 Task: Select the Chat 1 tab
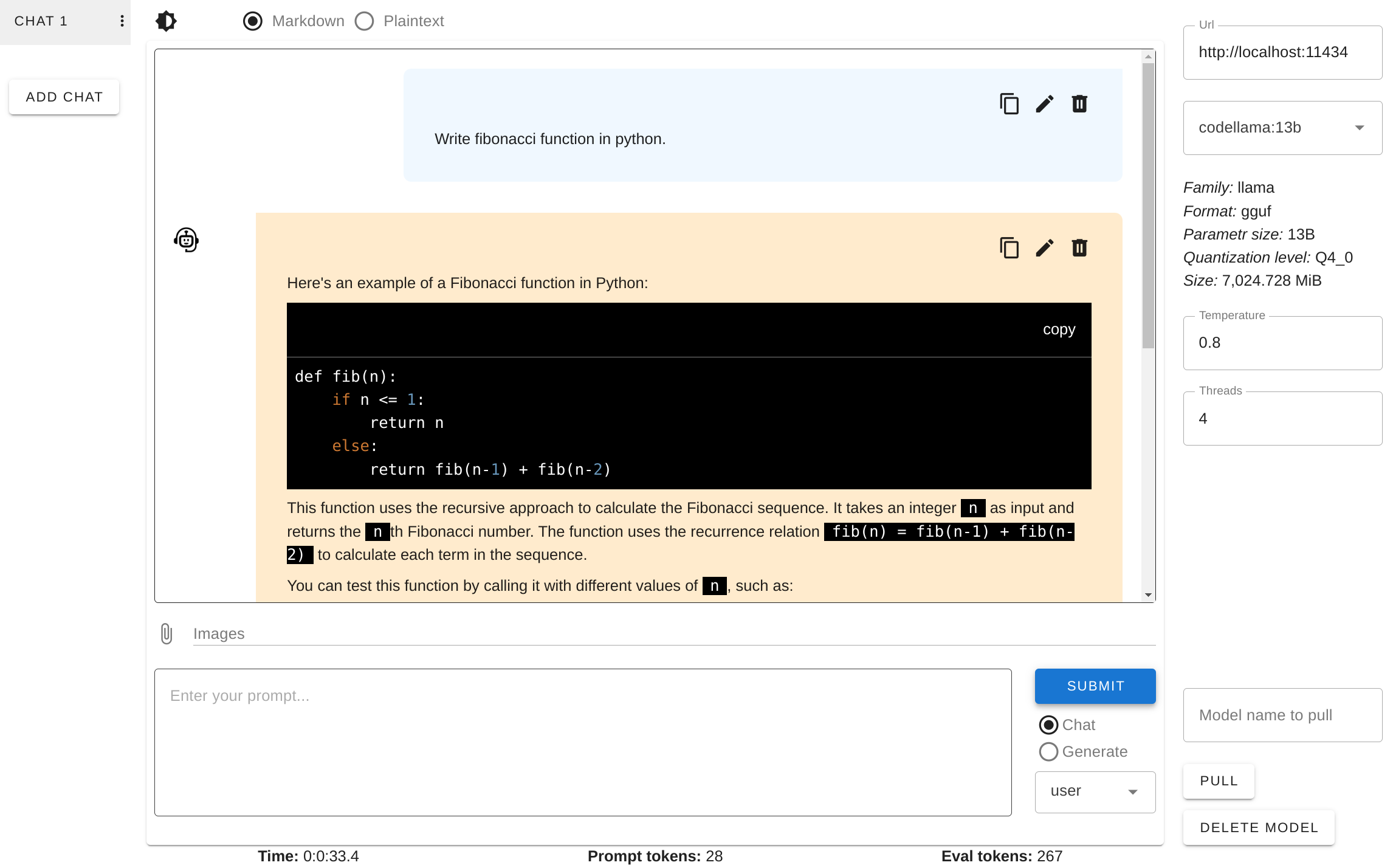(x=41, y=21)
